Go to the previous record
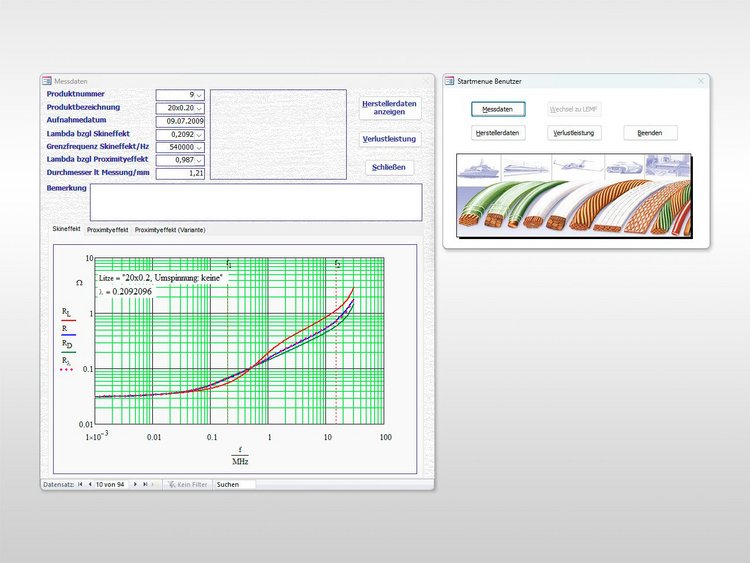 click(90, 484)
